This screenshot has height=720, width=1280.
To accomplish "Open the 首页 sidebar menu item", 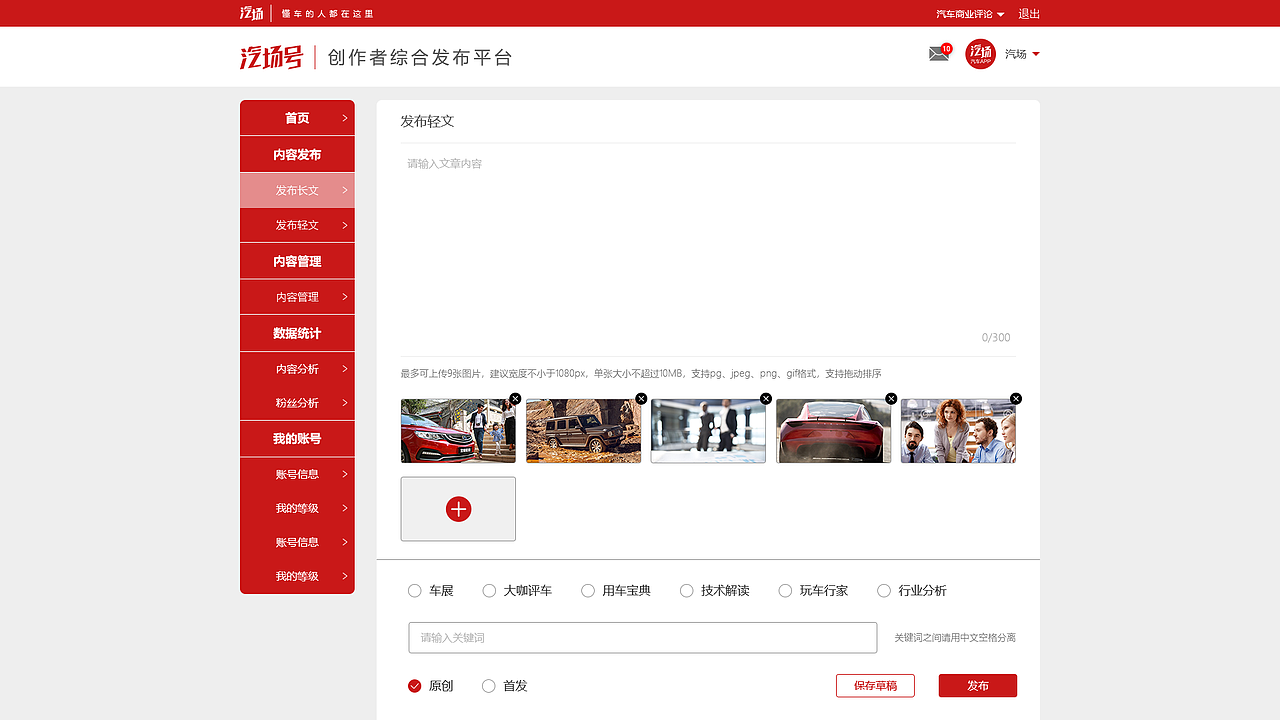I will click(x=297, y=117).
